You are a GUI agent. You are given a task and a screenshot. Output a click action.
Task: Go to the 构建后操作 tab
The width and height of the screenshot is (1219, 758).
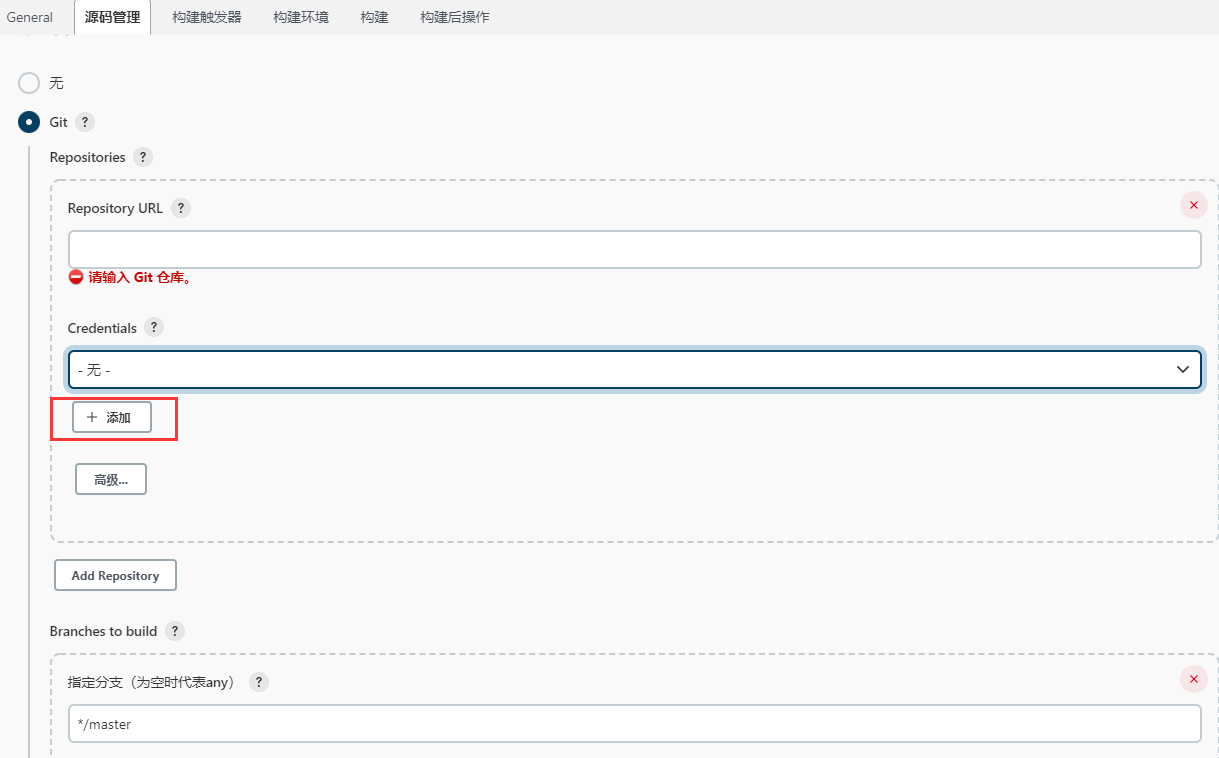(x=455, y=17)
